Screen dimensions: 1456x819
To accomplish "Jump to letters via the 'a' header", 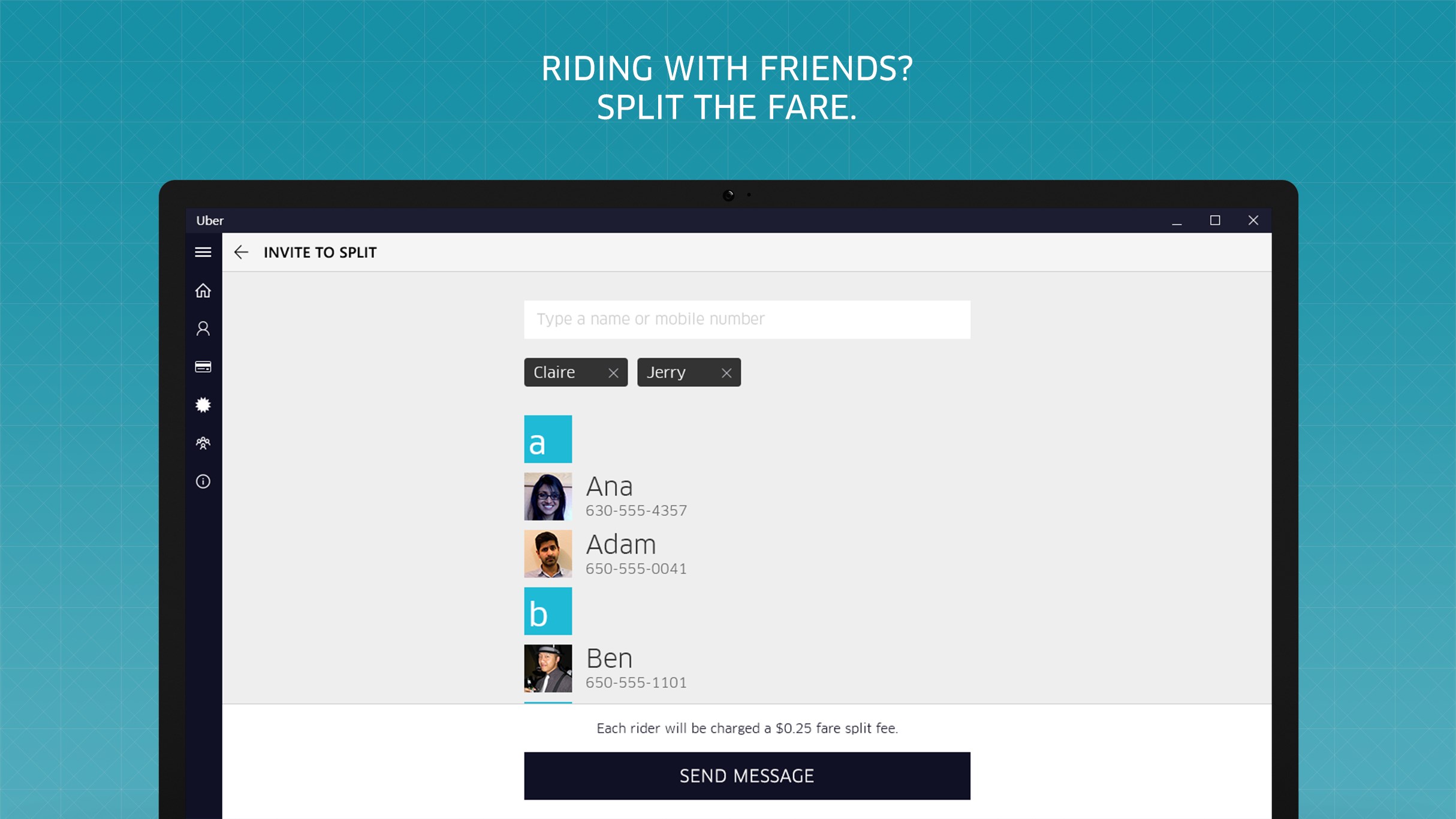I will click(548, 439).
